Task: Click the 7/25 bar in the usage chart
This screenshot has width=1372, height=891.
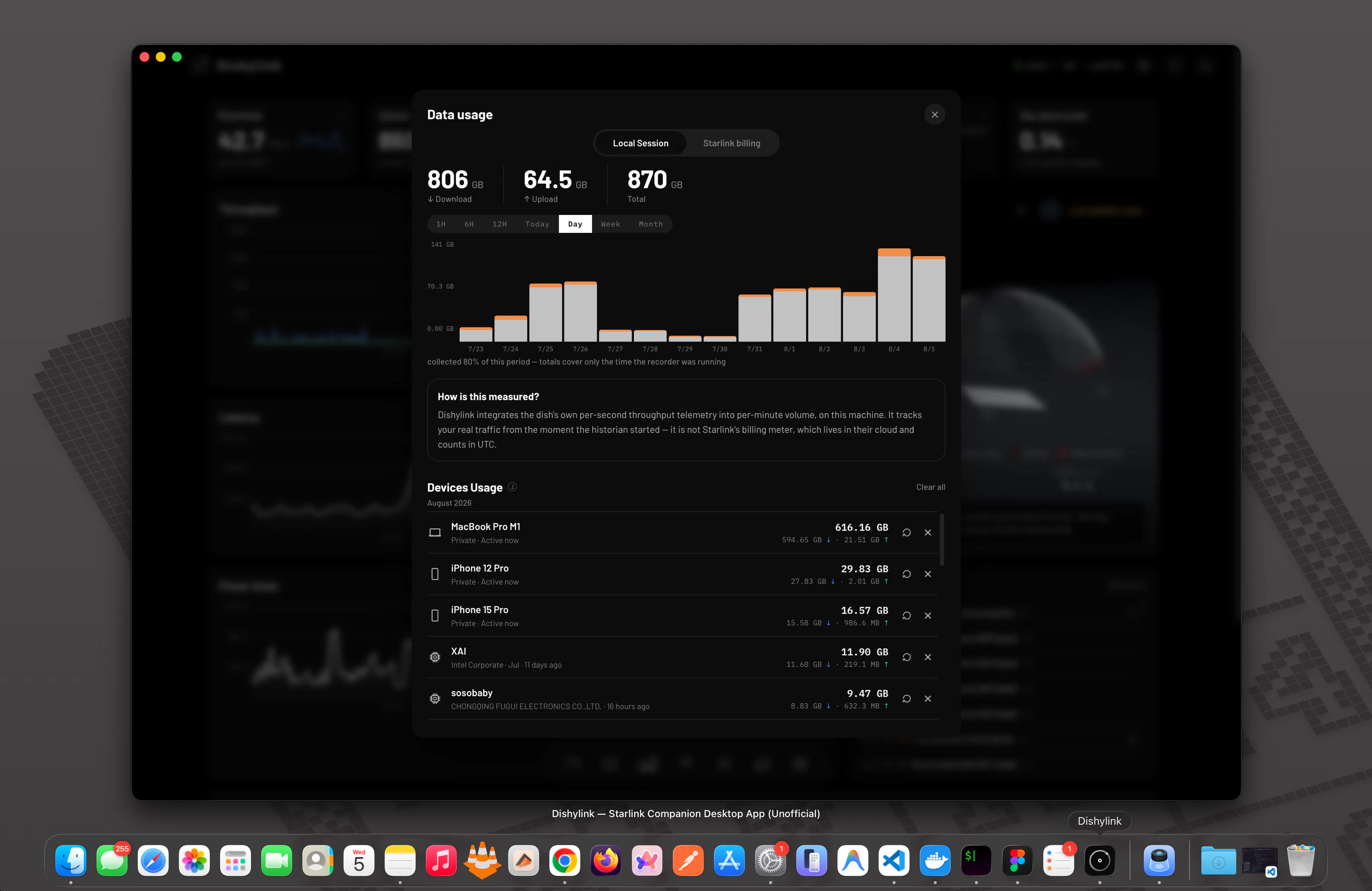Action: click(x=545, y=313)
